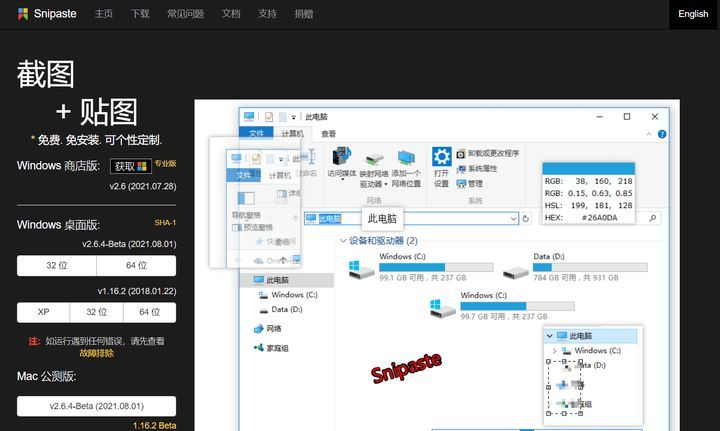720x431 pixels.
Task: Click the 获取 Windows store button
Action: coord(131,166)
